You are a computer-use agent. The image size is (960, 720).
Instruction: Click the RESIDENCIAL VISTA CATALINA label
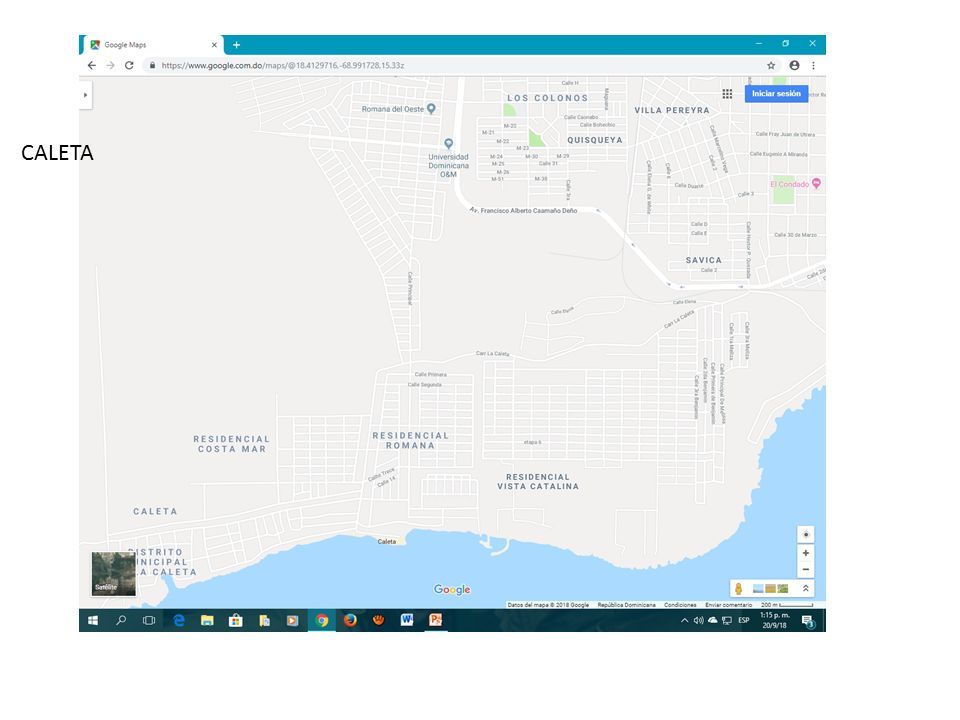pos(538,481)
